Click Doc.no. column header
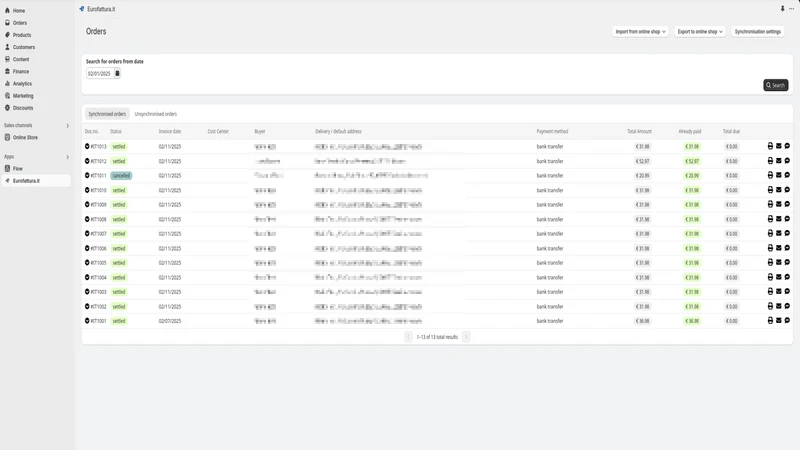This screenshot has width=800, height=450. pyautogui.click(x=92, y=132)
